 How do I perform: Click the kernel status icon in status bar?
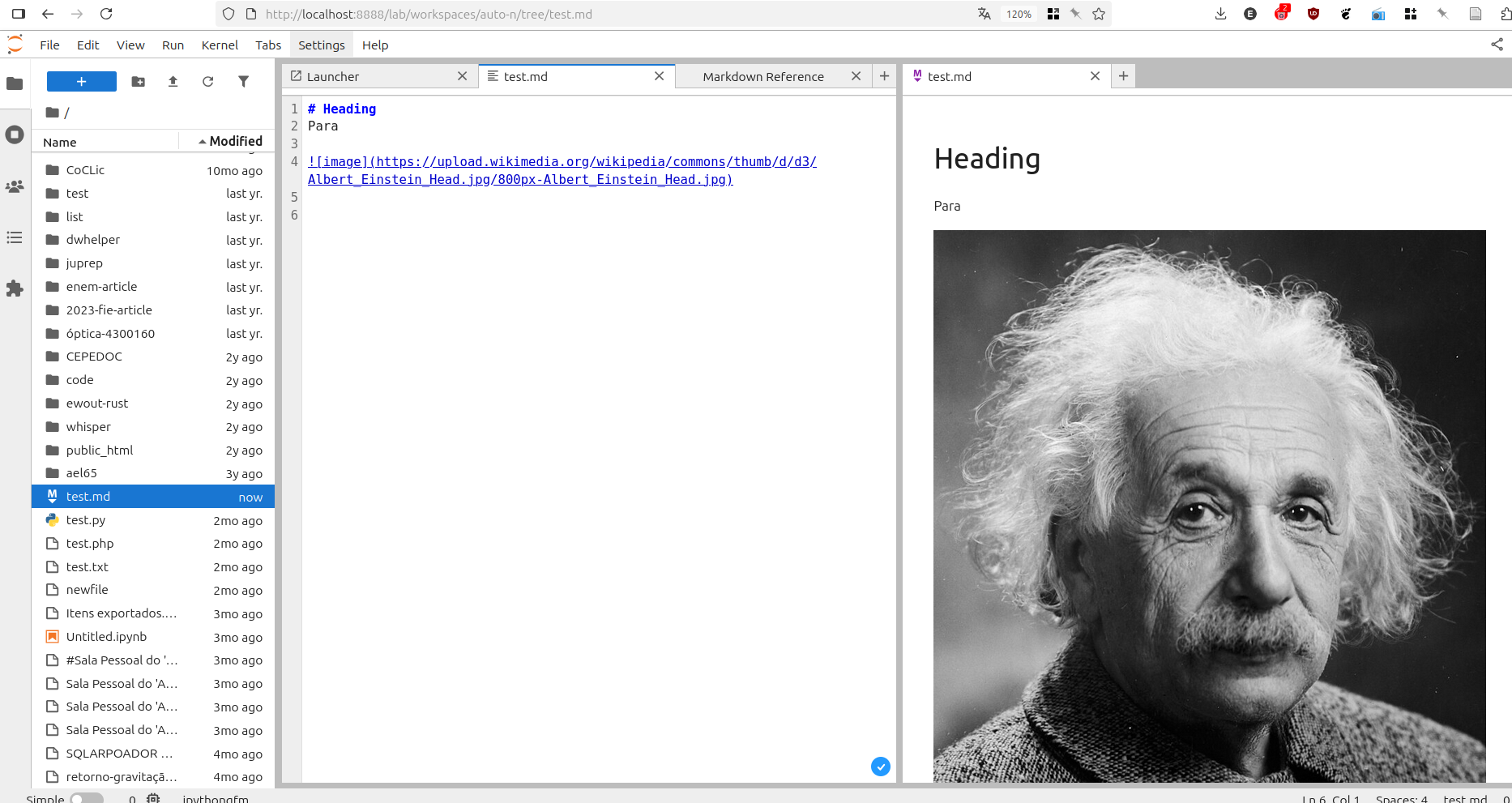[153, 799]
